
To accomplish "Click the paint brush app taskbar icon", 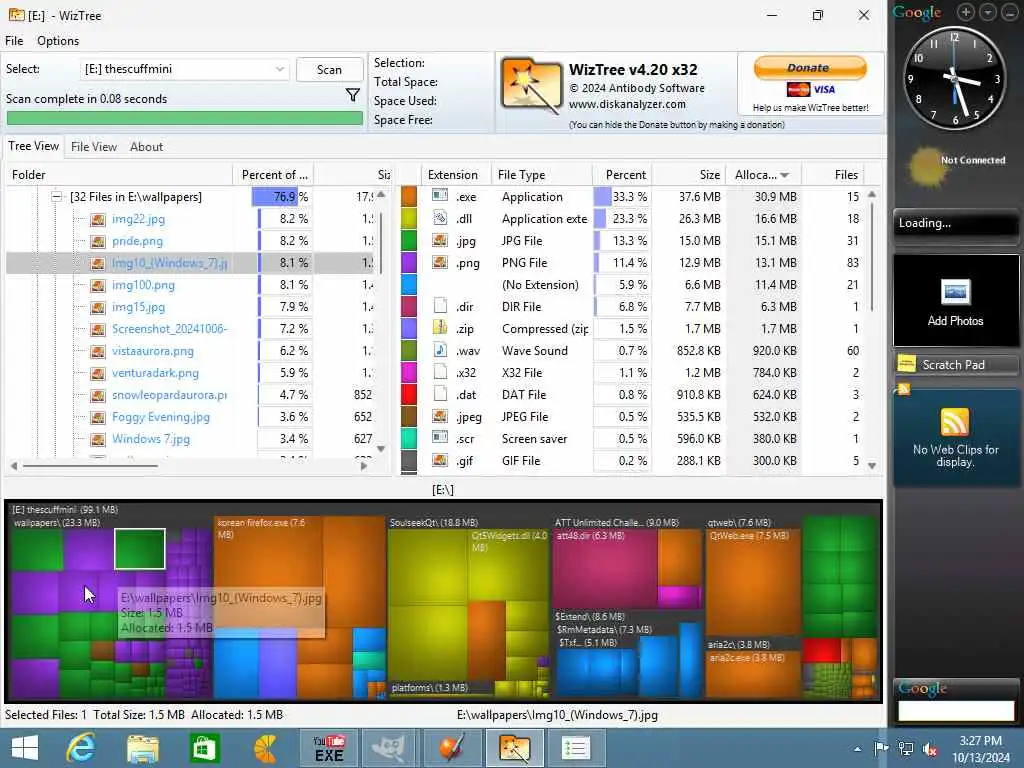I will pos(451,748).
